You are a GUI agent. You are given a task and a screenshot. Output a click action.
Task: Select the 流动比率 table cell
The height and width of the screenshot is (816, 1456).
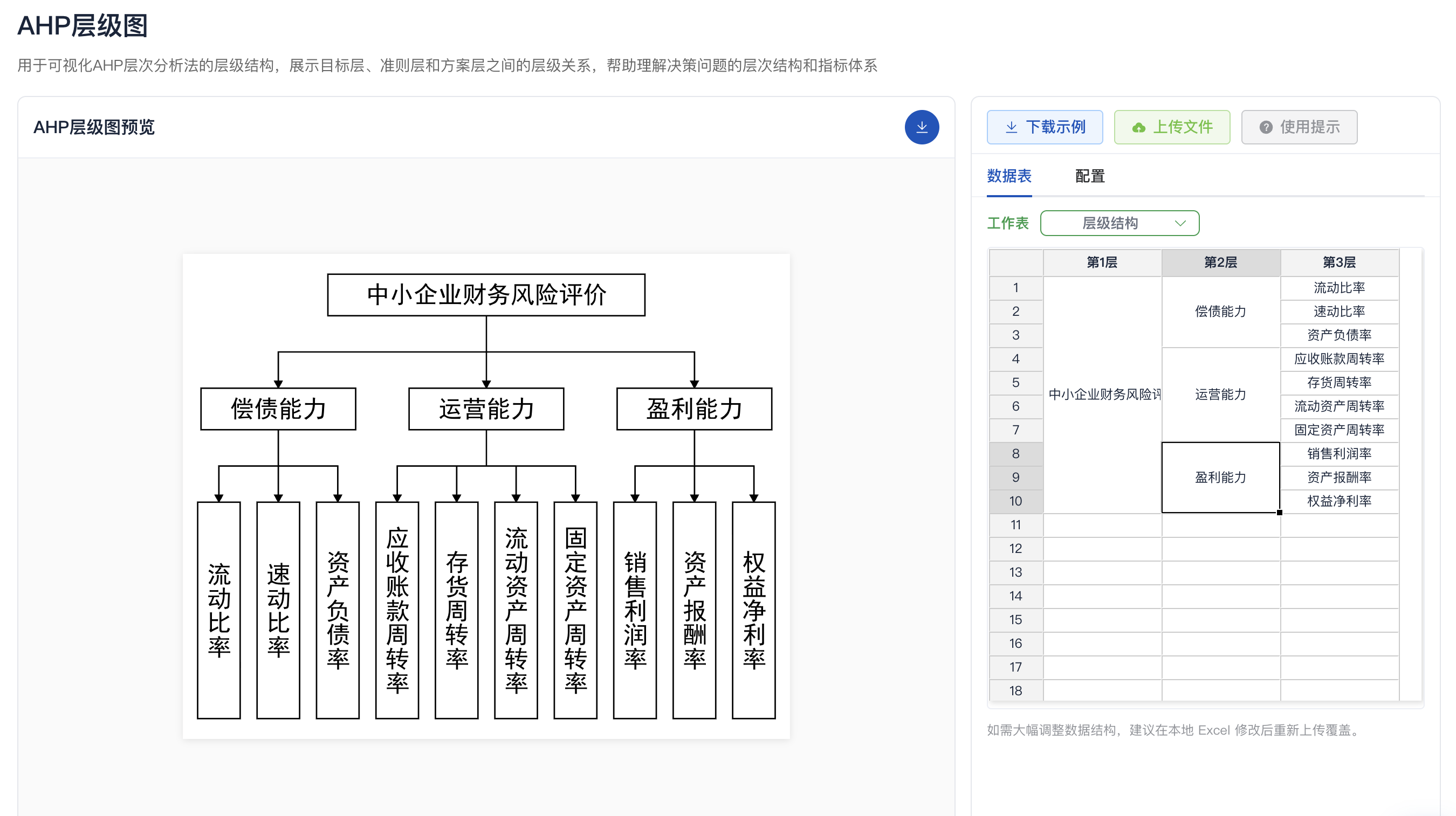(x=1340, y=288)
